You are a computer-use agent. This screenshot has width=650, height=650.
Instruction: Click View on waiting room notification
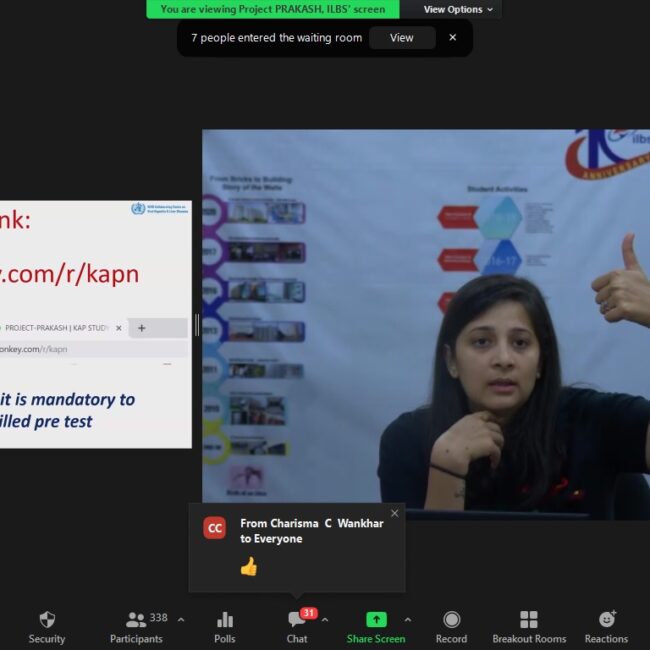tap(401, 38)
